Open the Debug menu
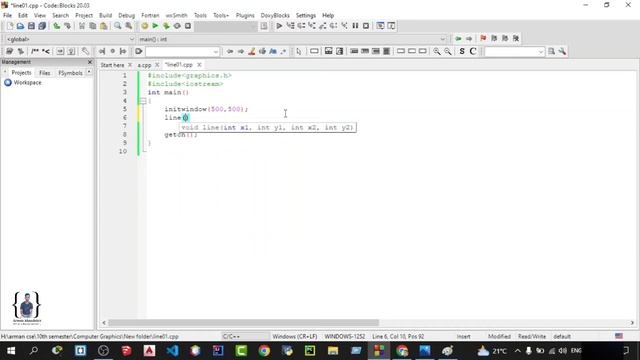Image resolution: width=640 pixels, height=360 pixels. point(127,16)
